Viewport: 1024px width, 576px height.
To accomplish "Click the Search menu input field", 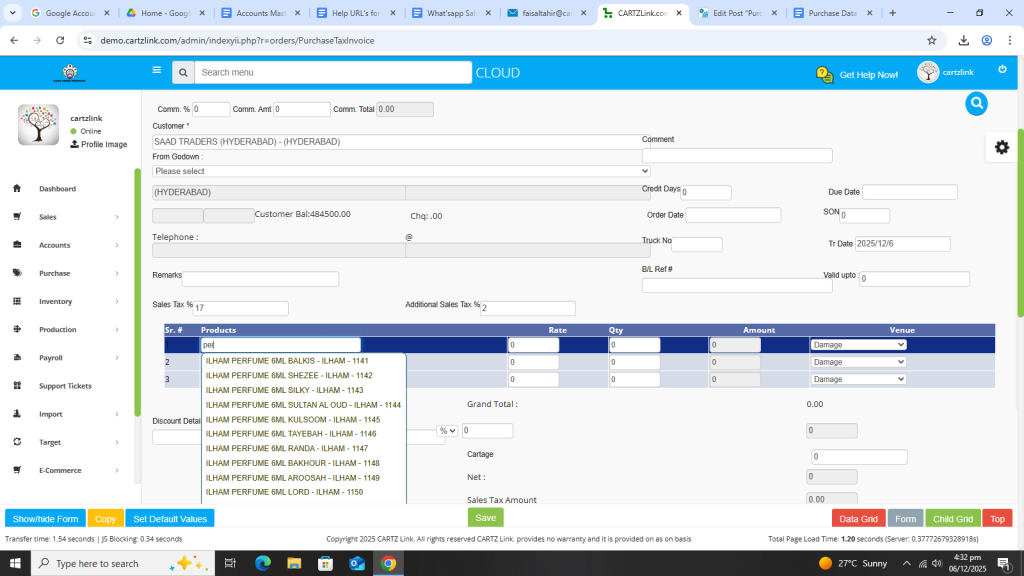I will [332, 73].
